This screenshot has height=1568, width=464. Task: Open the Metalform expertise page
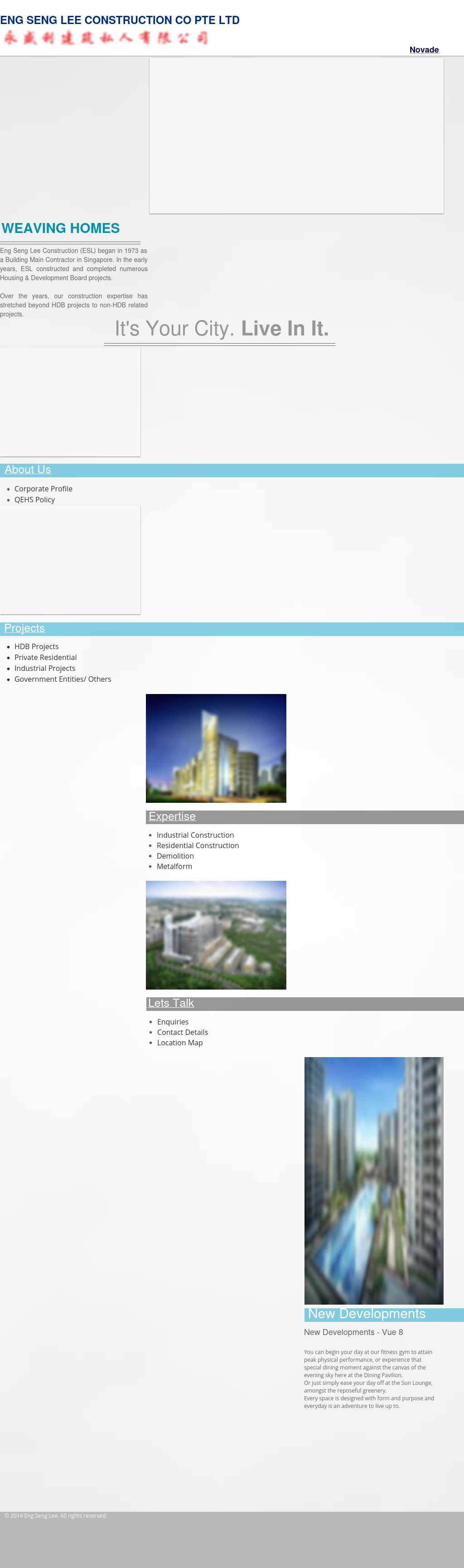pyautogui.click(x=174, y=866)
